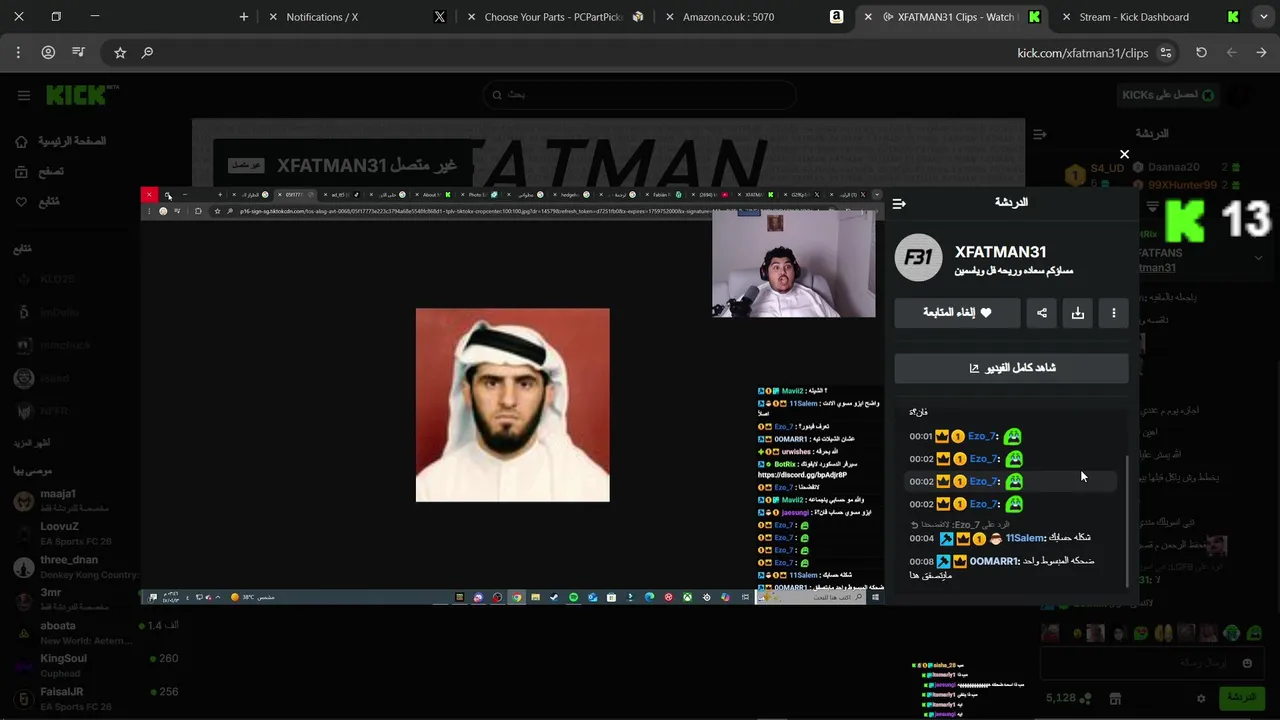The height and width of the screenshot is (720, 1280).
Task: Open browser profile icon
Action: pyautogui.click(x=48, y=52)
